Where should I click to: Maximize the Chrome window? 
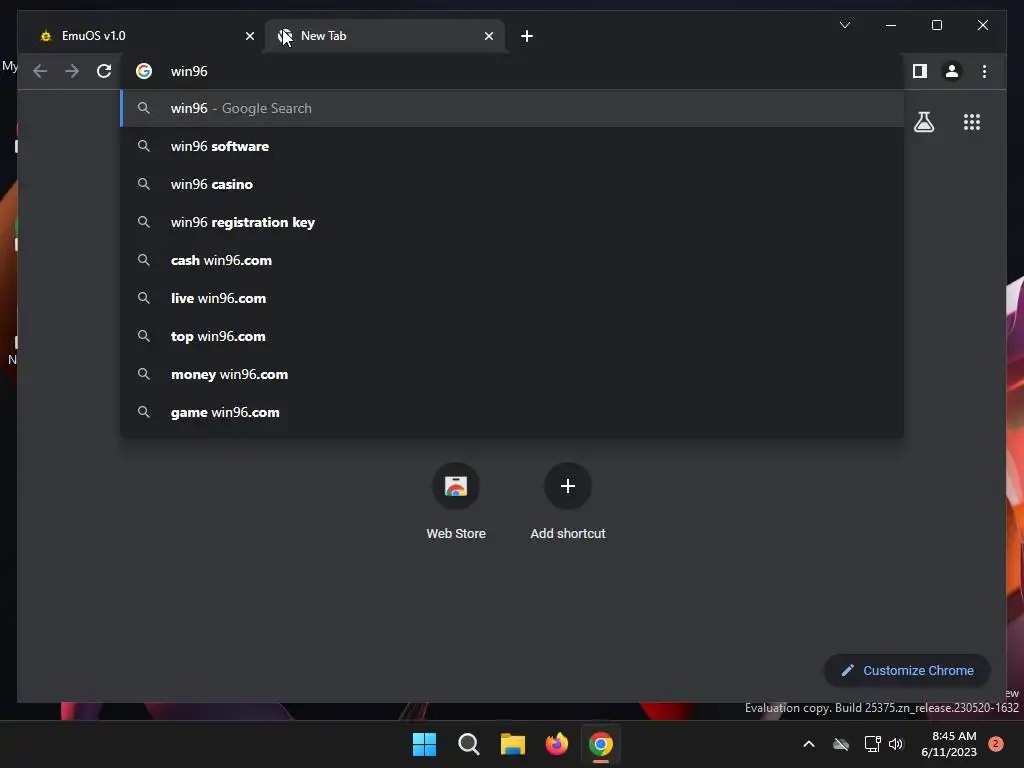[936, 25]
